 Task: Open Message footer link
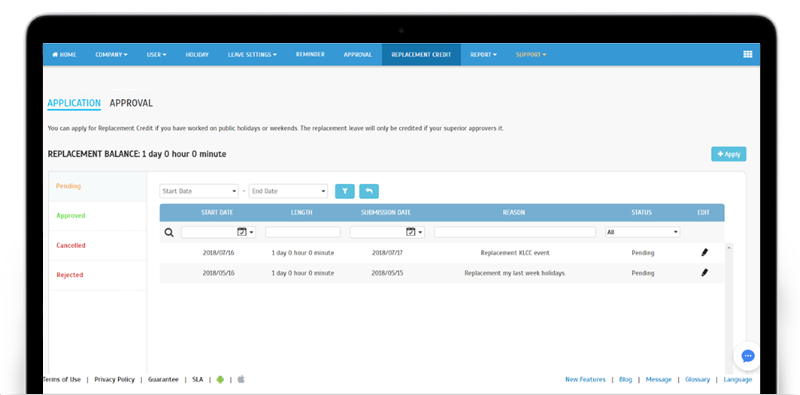(659, 380)
